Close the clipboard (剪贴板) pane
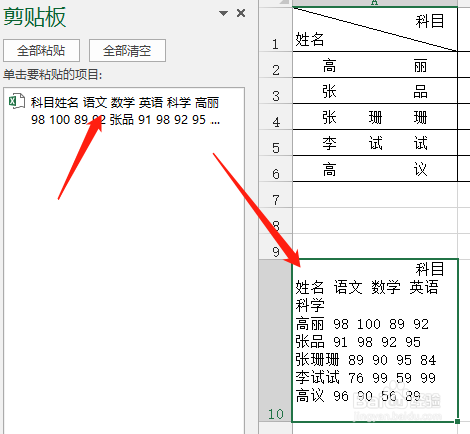Image resolution: width=470 pixels, height=434 pixels. coord(241,13)
